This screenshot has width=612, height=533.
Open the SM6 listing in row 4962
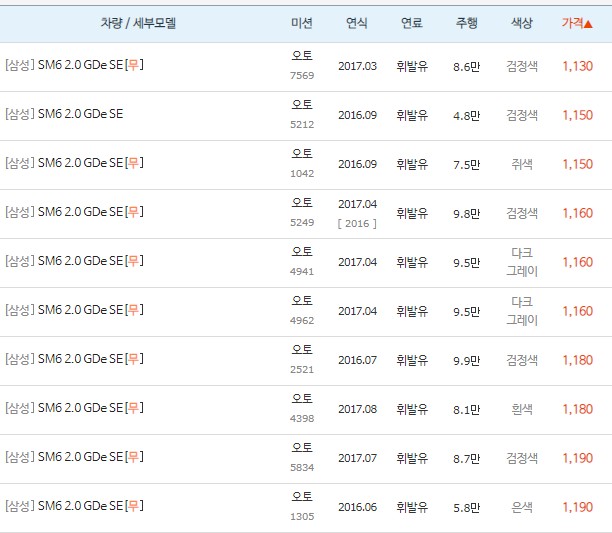pyautogui.click(x=74, y=310)
